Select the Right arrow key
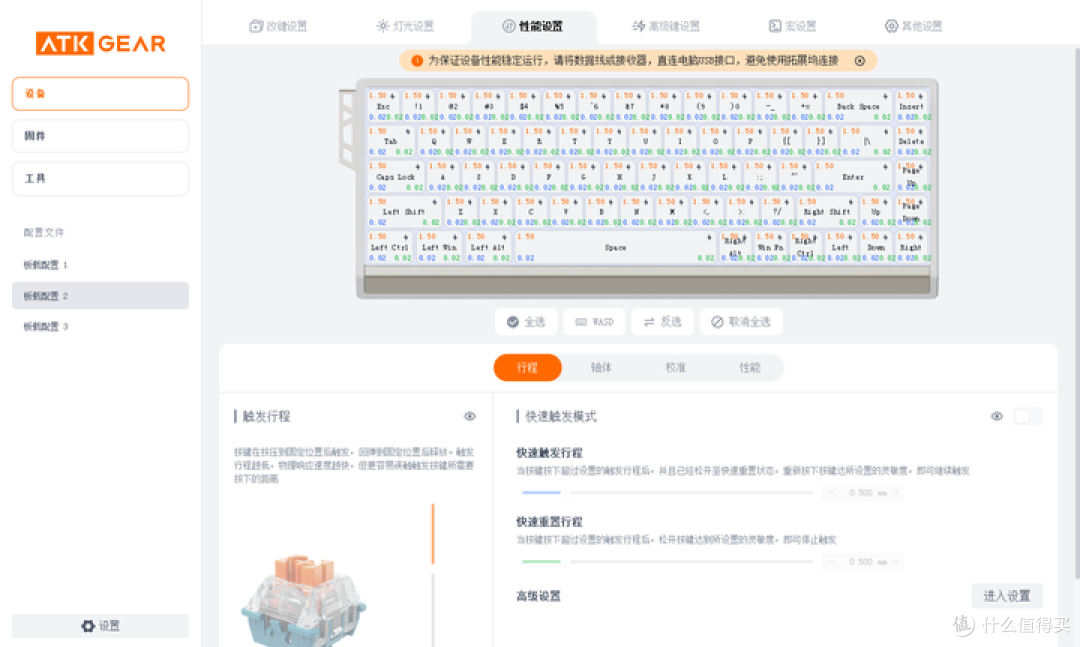This screenshot has height=647, width=1080. point(912,247)
